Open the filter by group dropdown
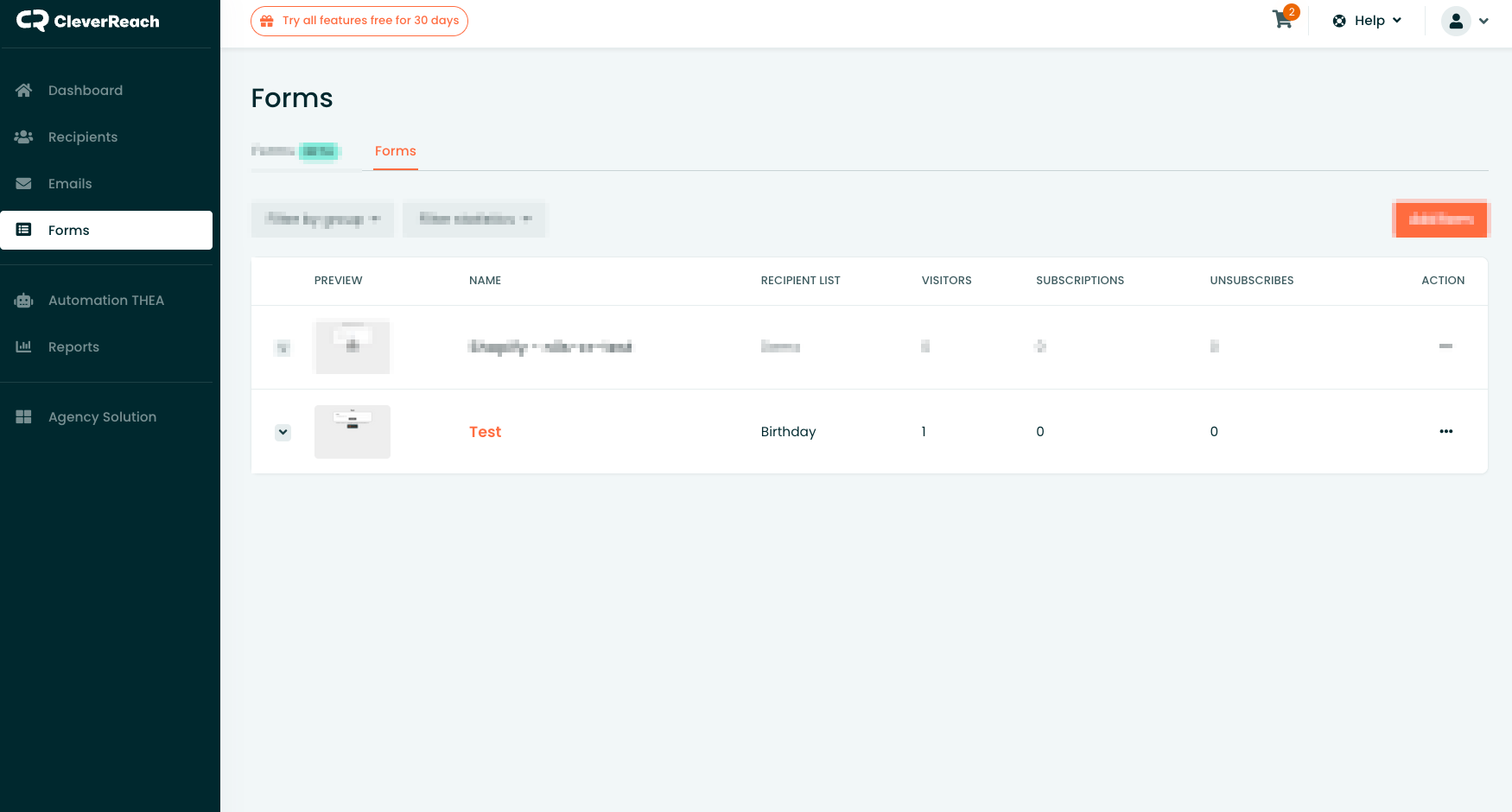 pyautogui.click(x=322, y=219)
